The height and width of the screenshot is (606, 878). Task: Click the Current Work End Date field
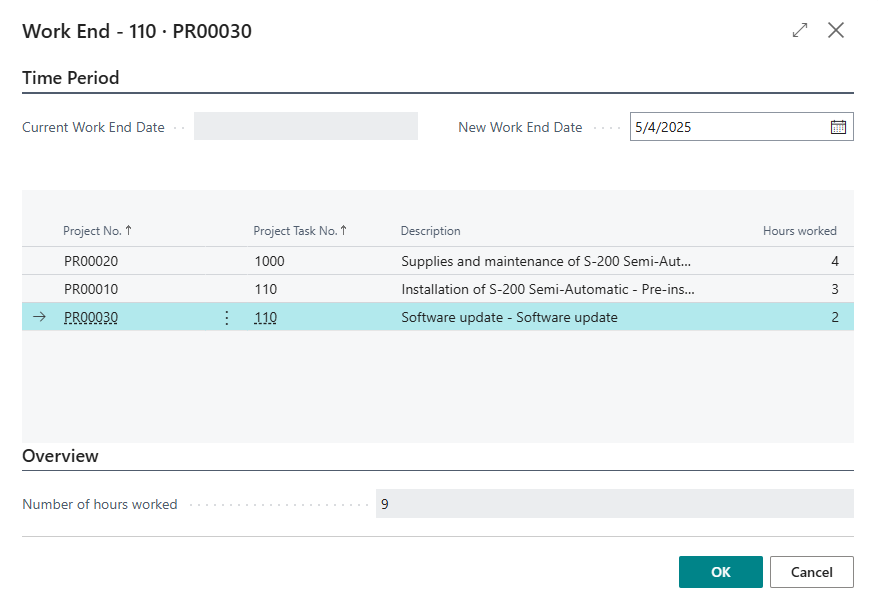[x=305, y=127]
